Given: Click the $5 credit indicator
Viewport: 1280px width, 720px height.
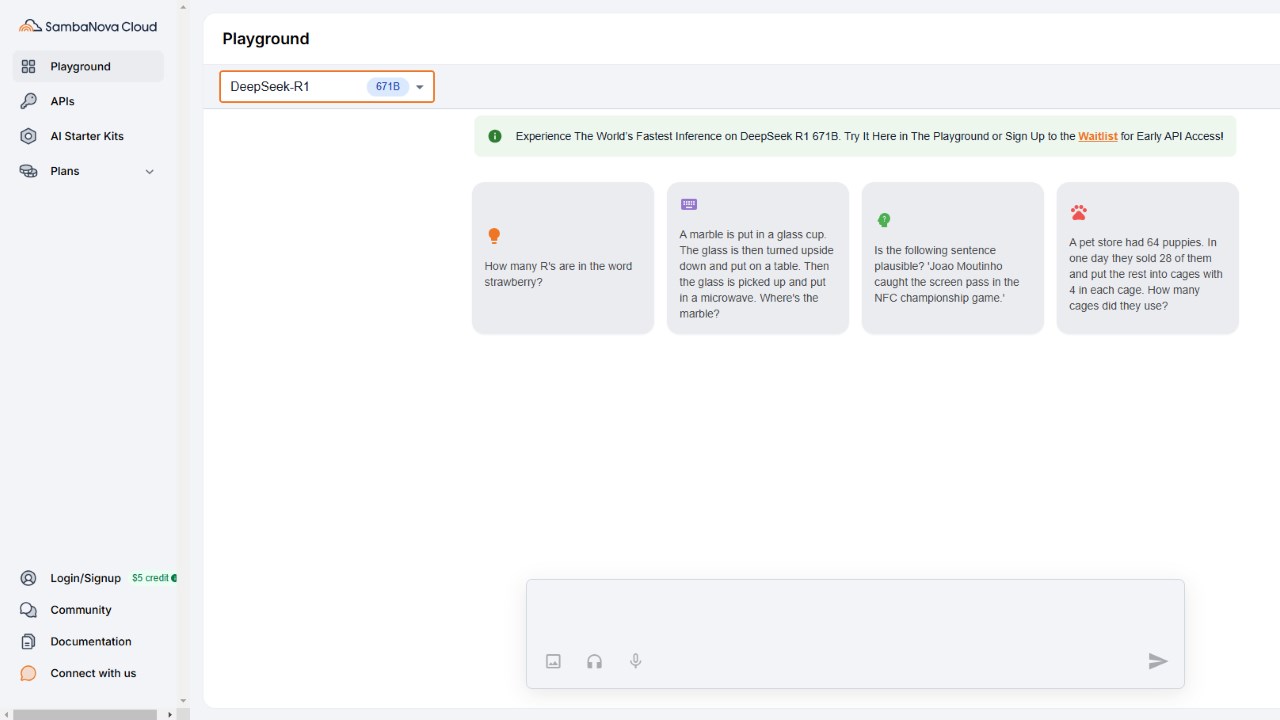Looking at the screenshot, I should (154, 578).
